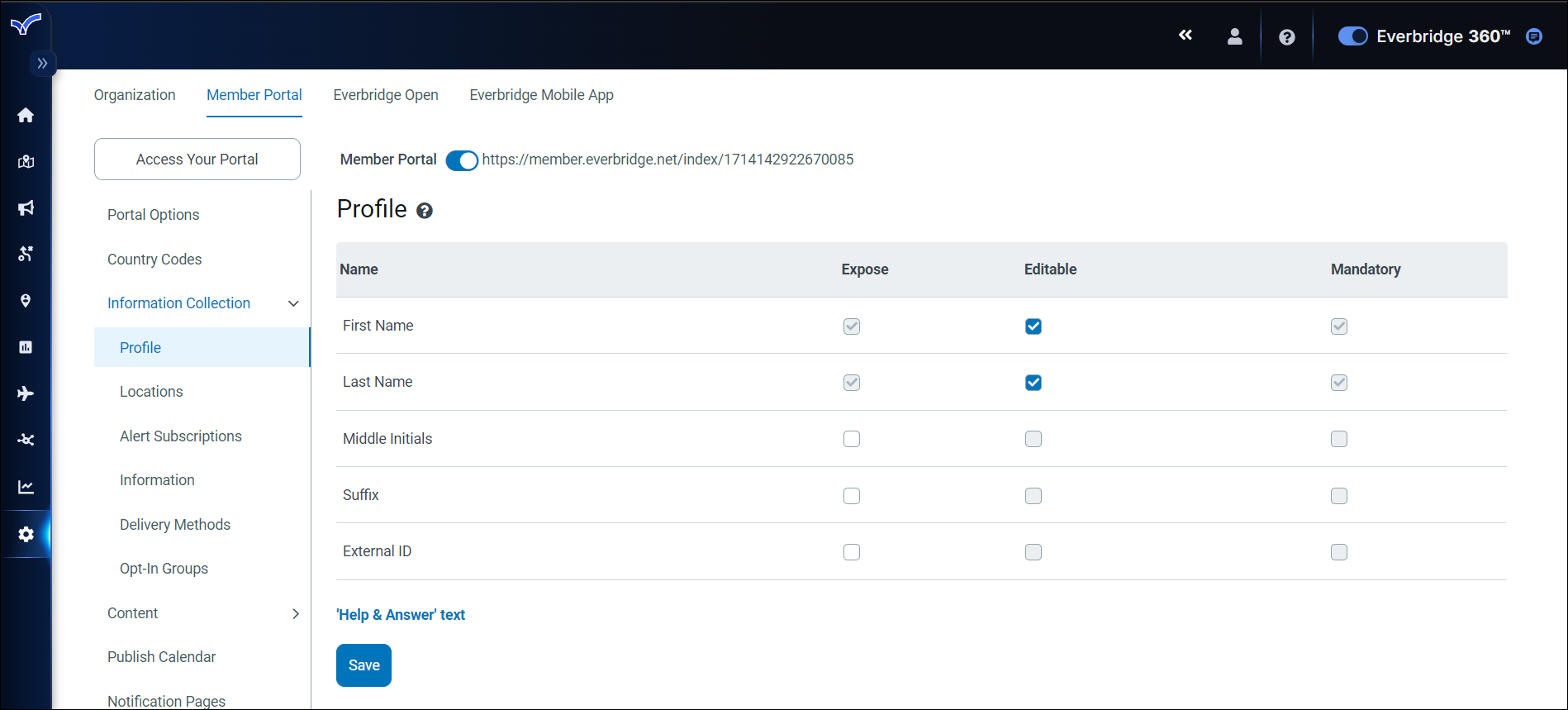This screenshot has height=710, width=1568.
Task: Check Mandatory for External ID
Action: coord(1339,552)
